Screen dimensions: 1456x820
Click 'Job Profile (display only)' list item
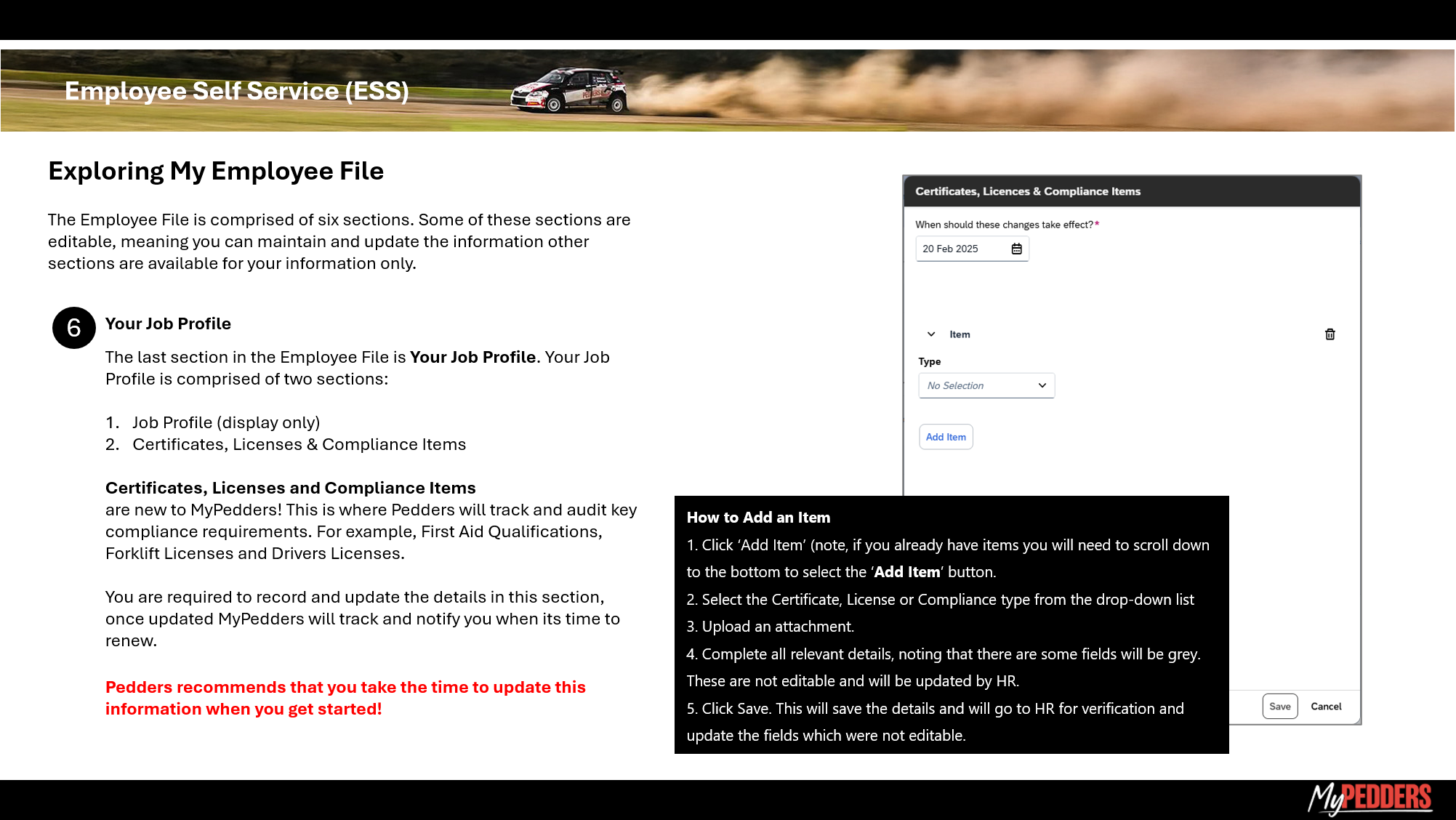pos(226,422)
